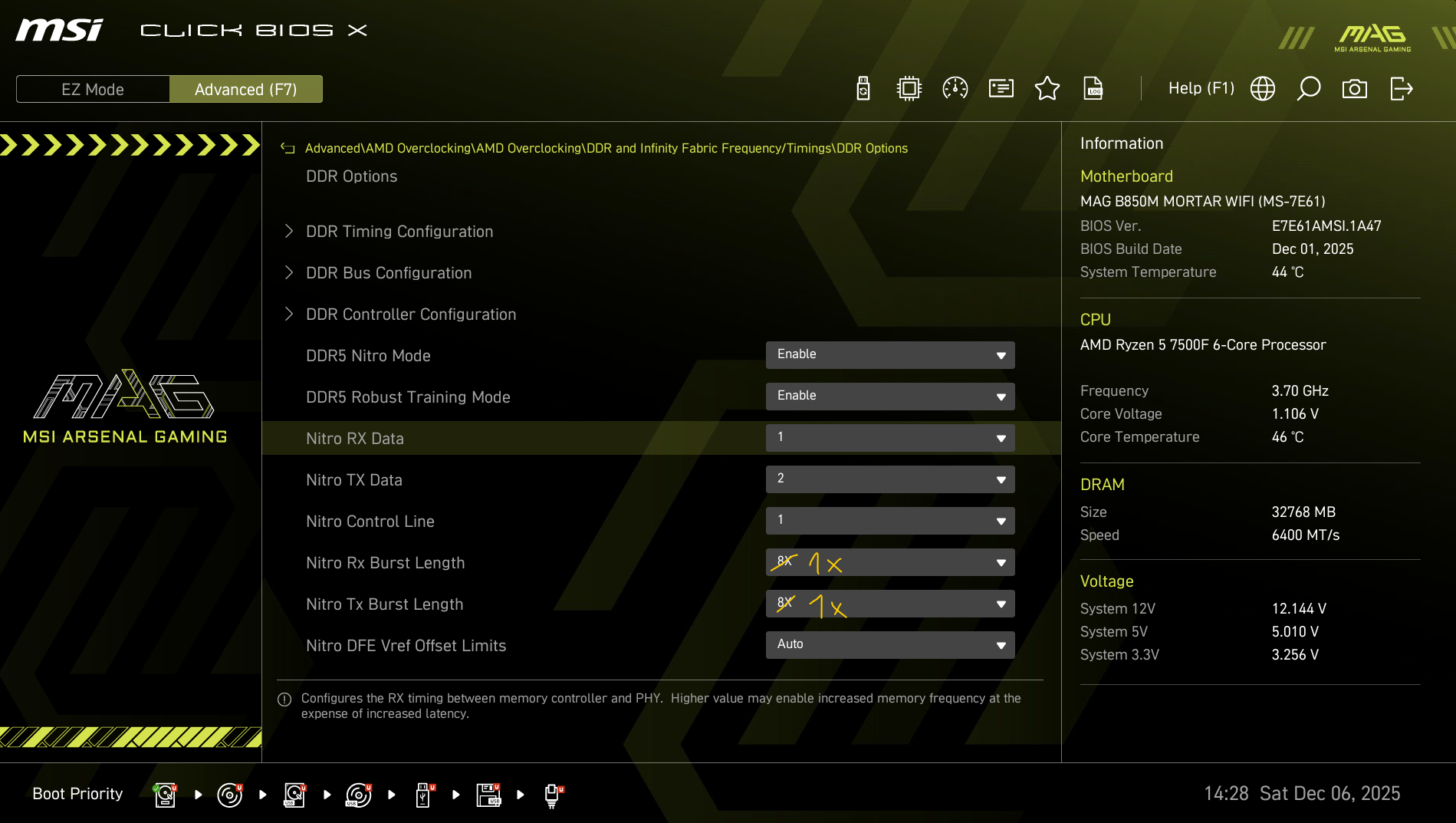Image resolution: width=1456 pixels, height=823 pixels.
Task: Click the Favorites star icon
Action: [1047, 89]
